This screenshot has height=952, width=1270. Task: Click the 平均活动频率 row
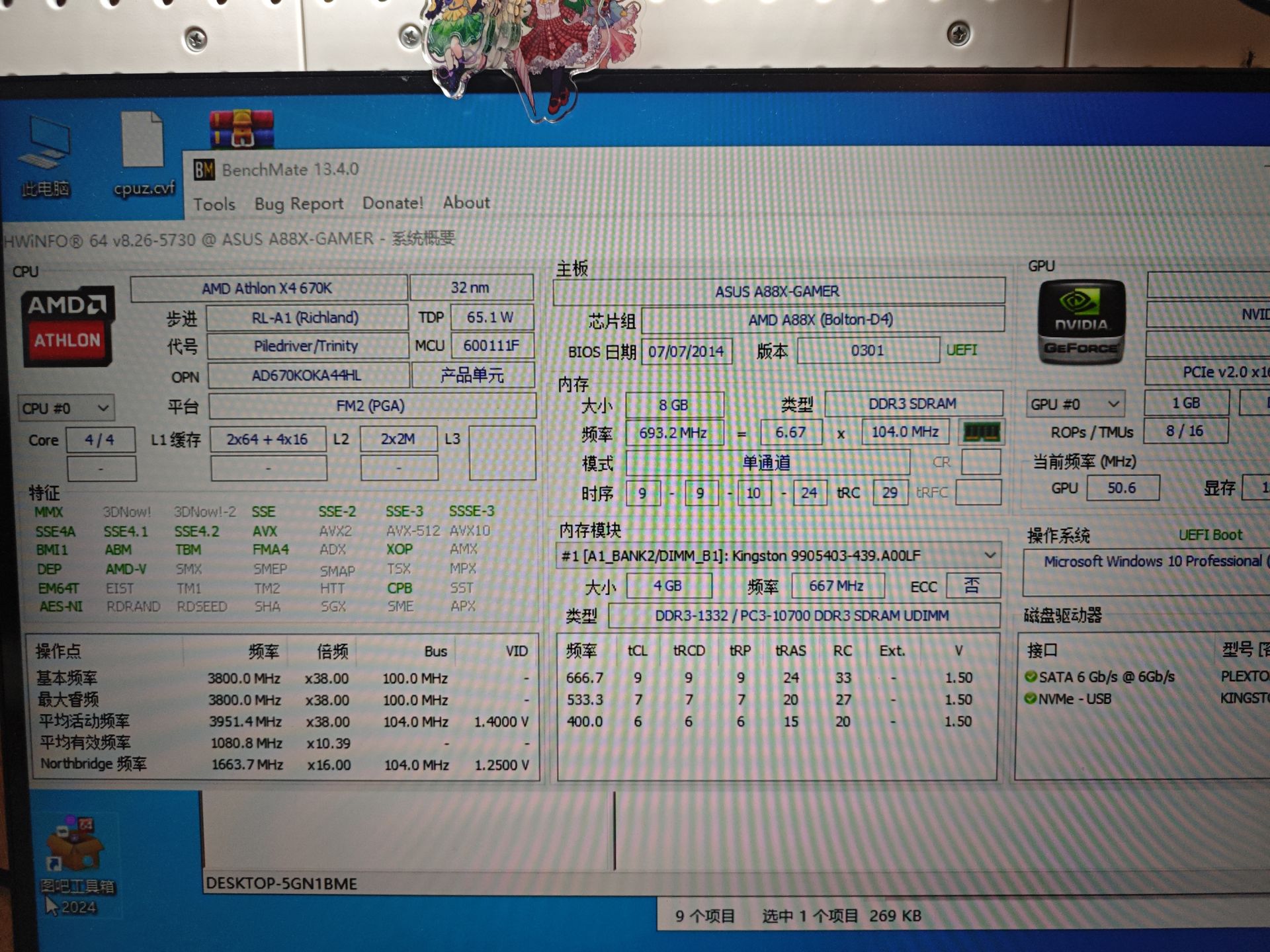284,721
